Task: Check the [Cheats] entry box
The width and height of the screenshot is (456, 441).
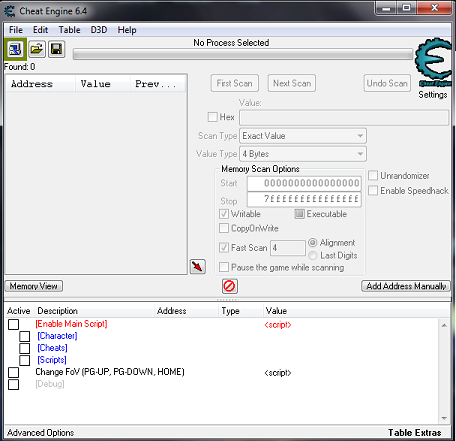Action: point(24,348)
